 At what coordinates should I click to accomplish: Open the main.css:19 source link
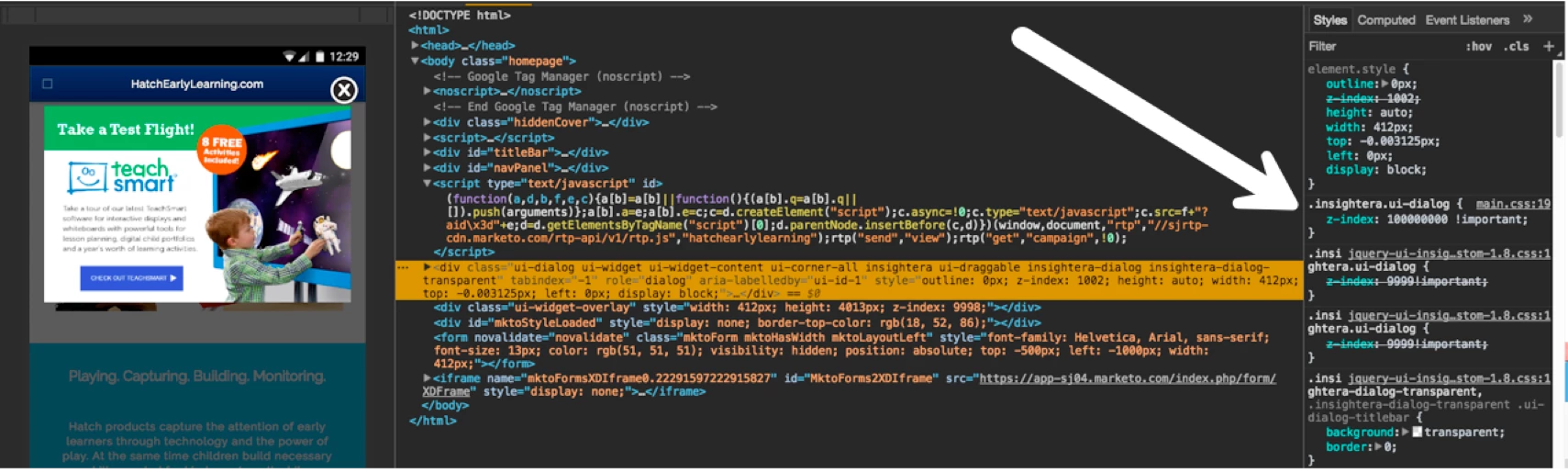point(1513,204)
